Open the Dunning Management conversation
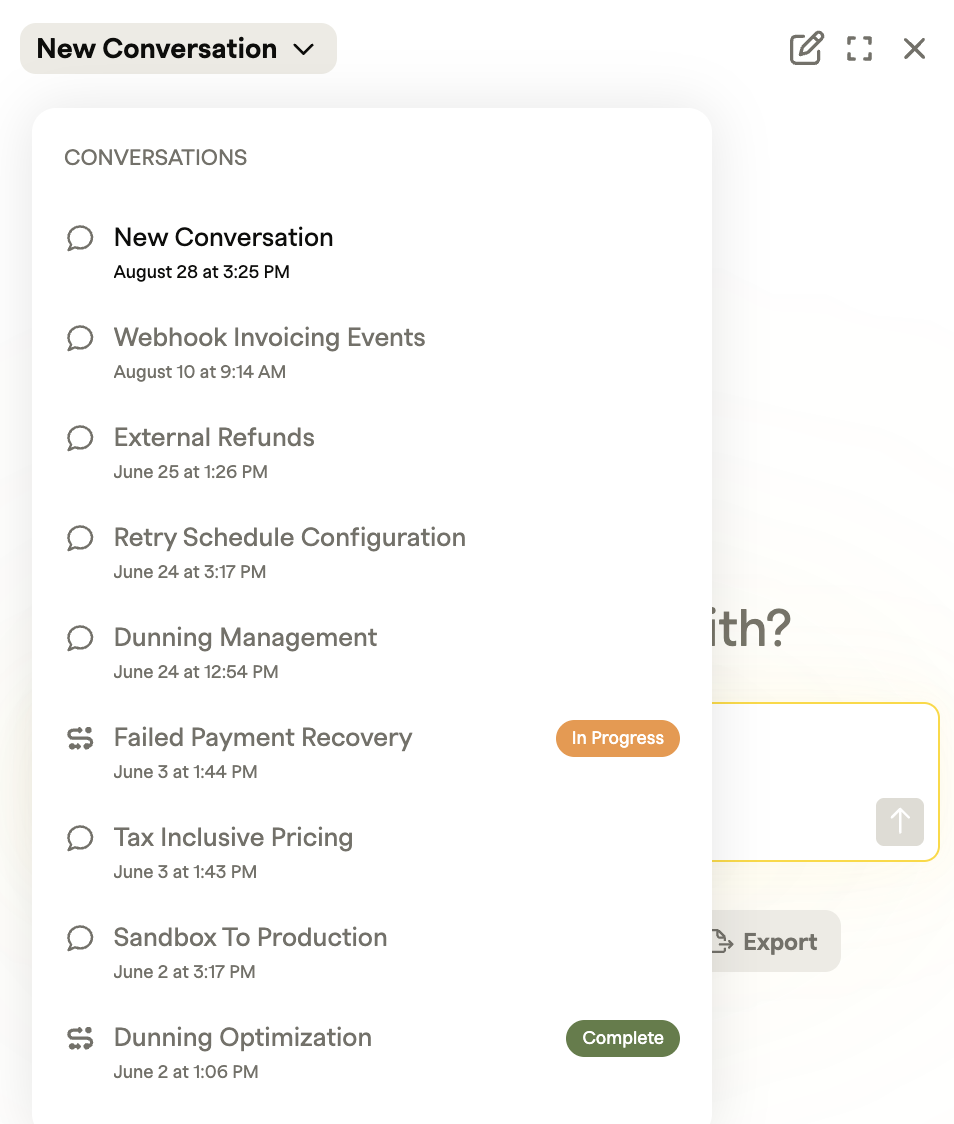 (372, 653)
